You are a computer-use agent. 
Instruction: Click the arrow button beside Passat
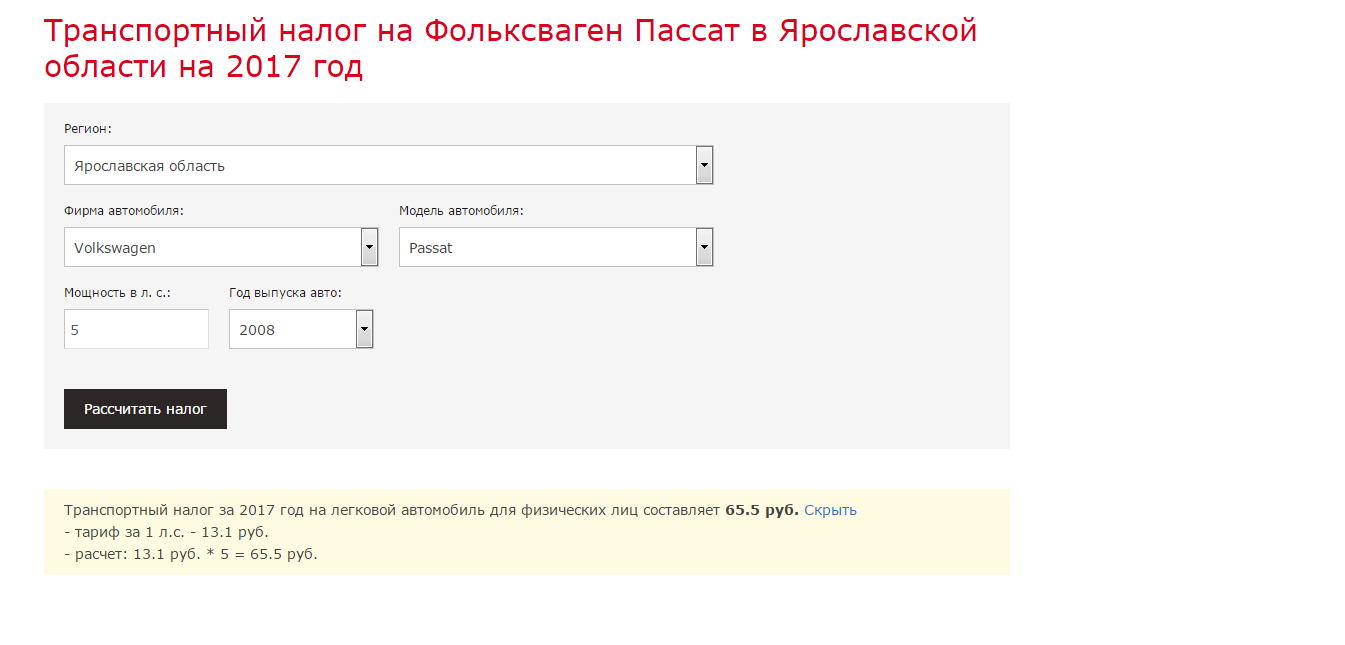(704, 248)
